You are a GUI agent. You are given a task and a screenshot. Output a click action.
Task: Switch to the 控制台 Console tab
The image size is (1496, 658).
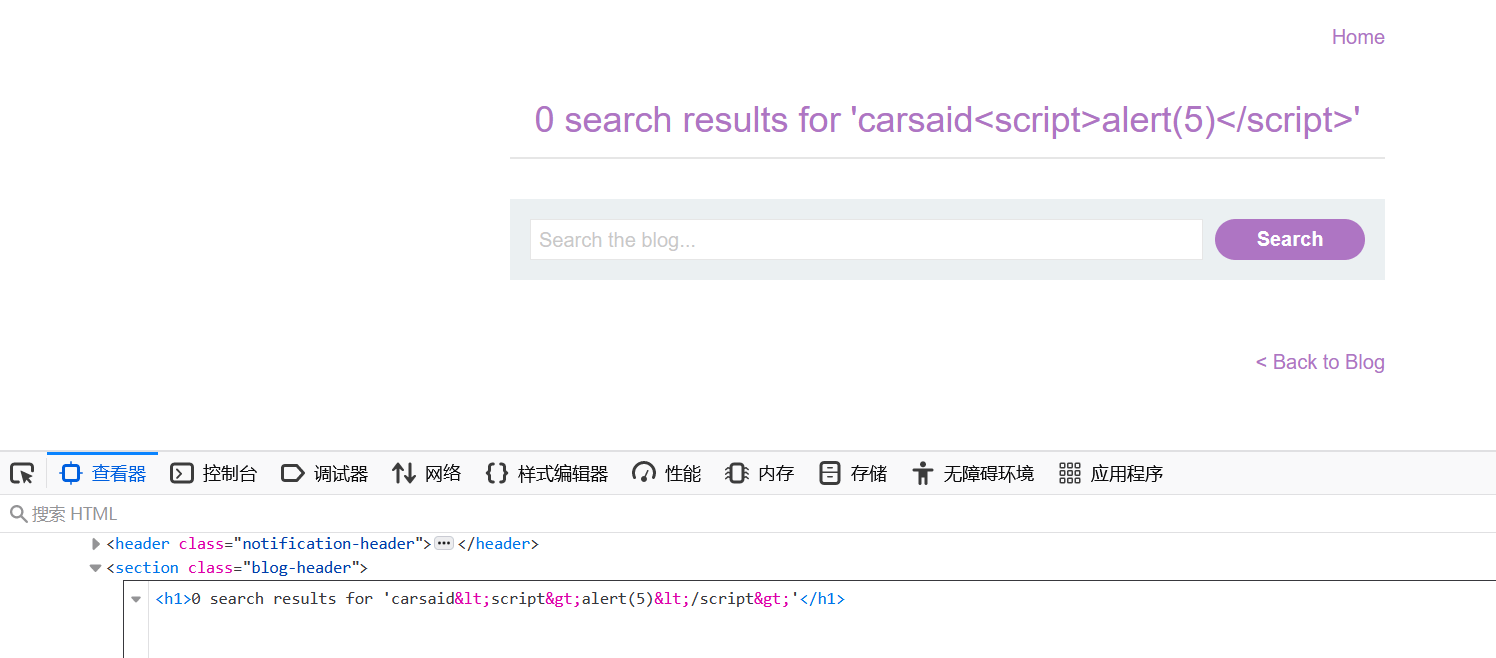point(214,474)
